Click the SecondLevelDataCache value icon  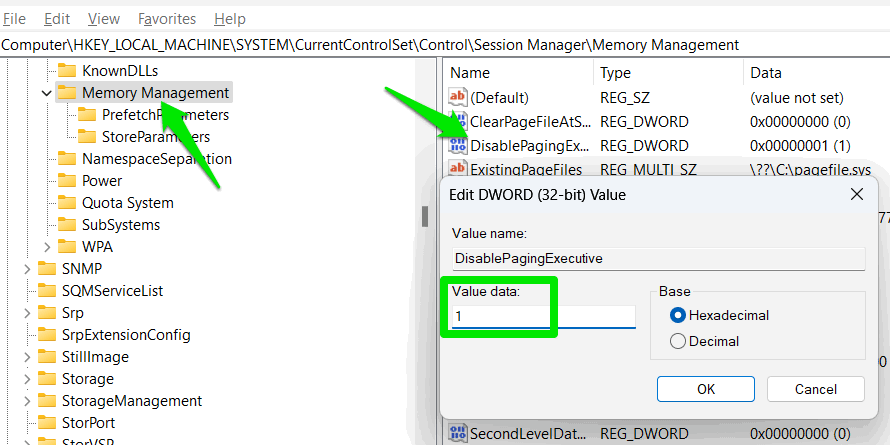click(x=459, y=433)
